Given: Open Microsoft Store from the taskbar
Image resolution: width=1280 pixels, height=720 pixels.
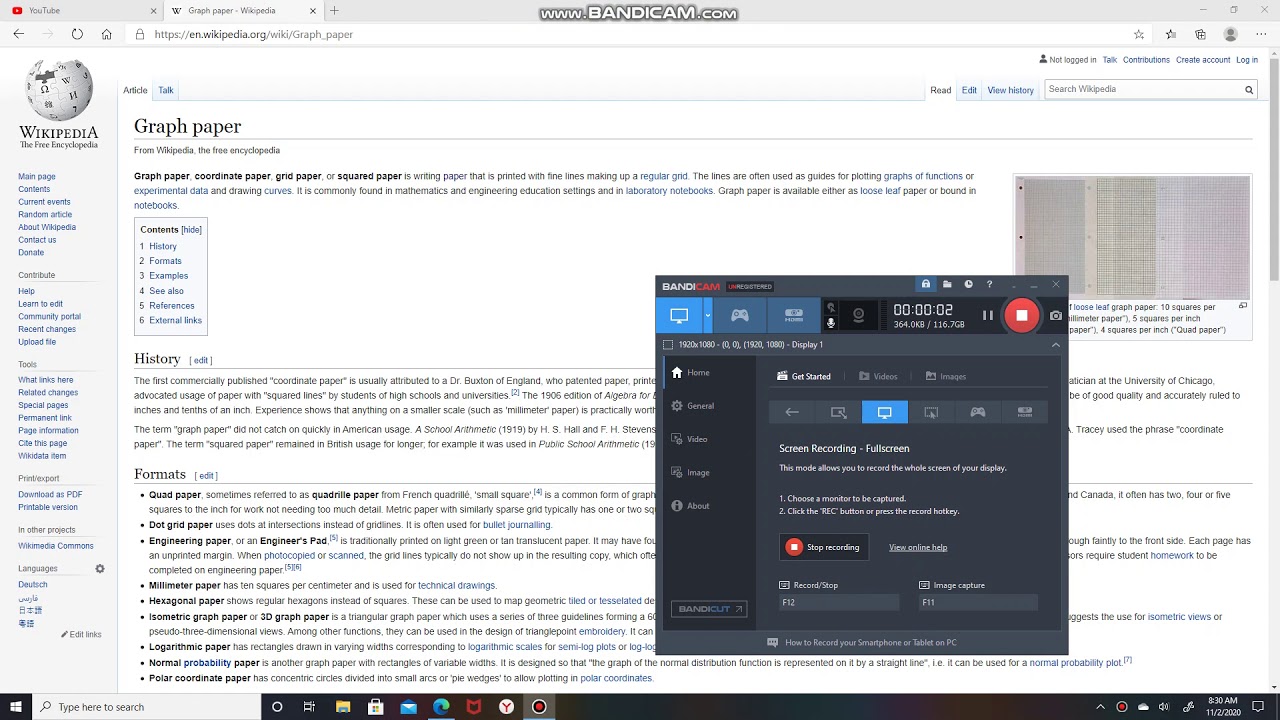Looking at the screenshot, I should [376, 707].
